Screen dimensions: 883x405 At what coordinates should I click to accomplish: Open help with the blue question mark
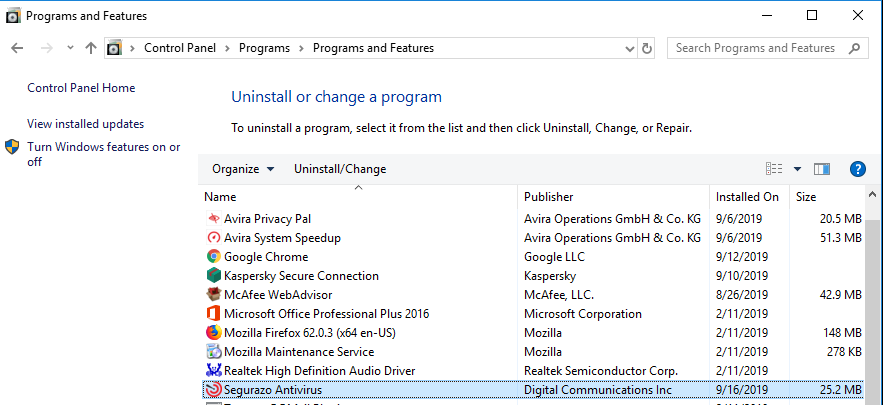click(x=857, y=169)
